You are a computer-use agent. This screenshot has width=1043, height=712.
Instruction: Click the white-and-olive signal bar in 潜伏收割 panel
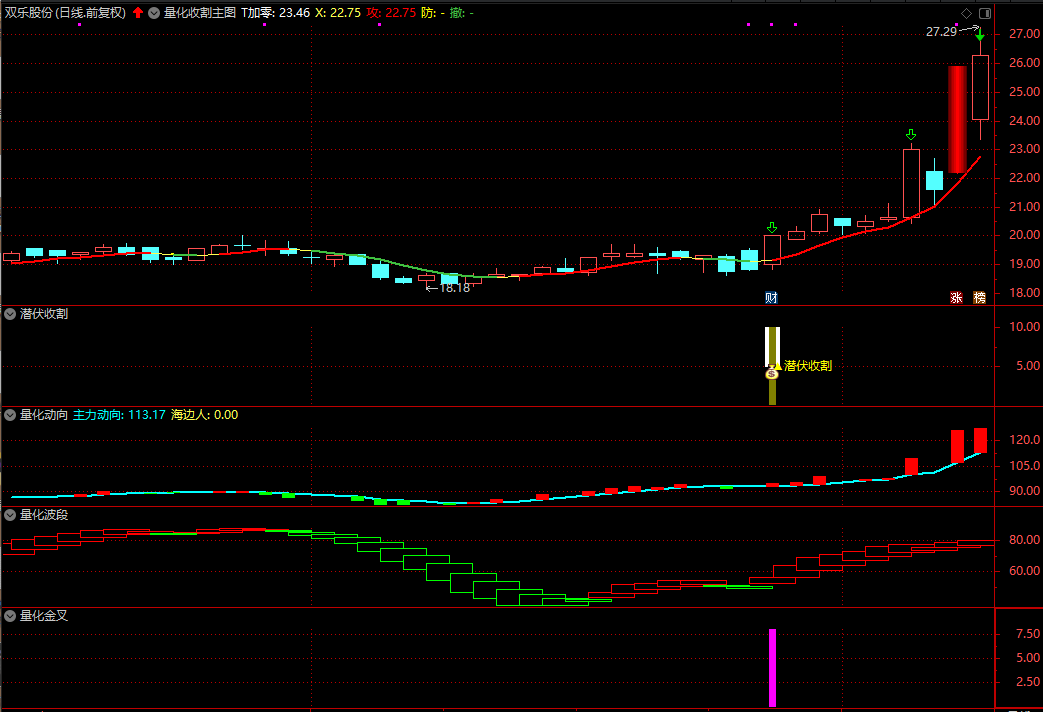coord(772,365)
